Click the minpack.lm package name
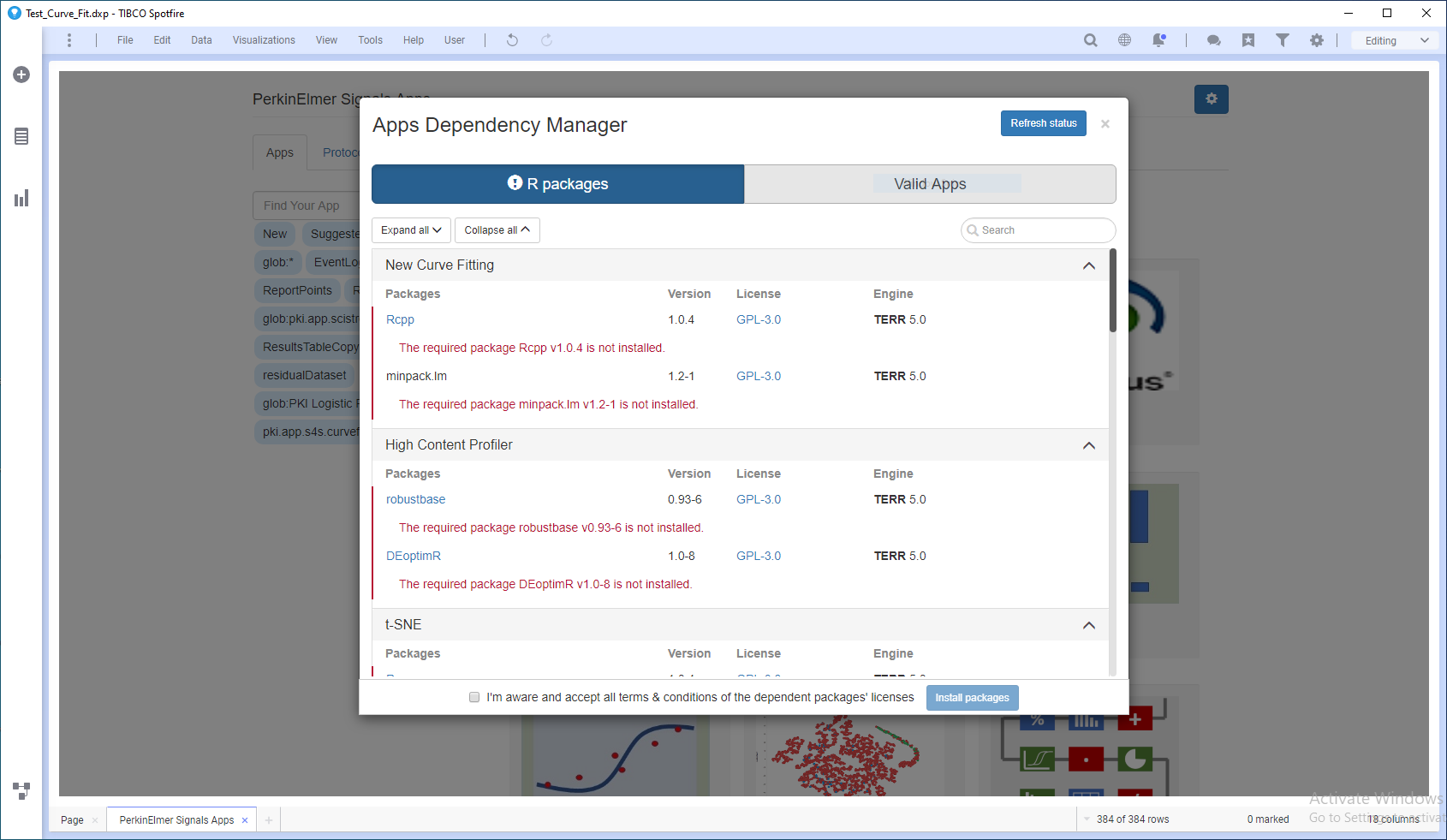This screenshot has height=840, width=1447. coord(416,376)
